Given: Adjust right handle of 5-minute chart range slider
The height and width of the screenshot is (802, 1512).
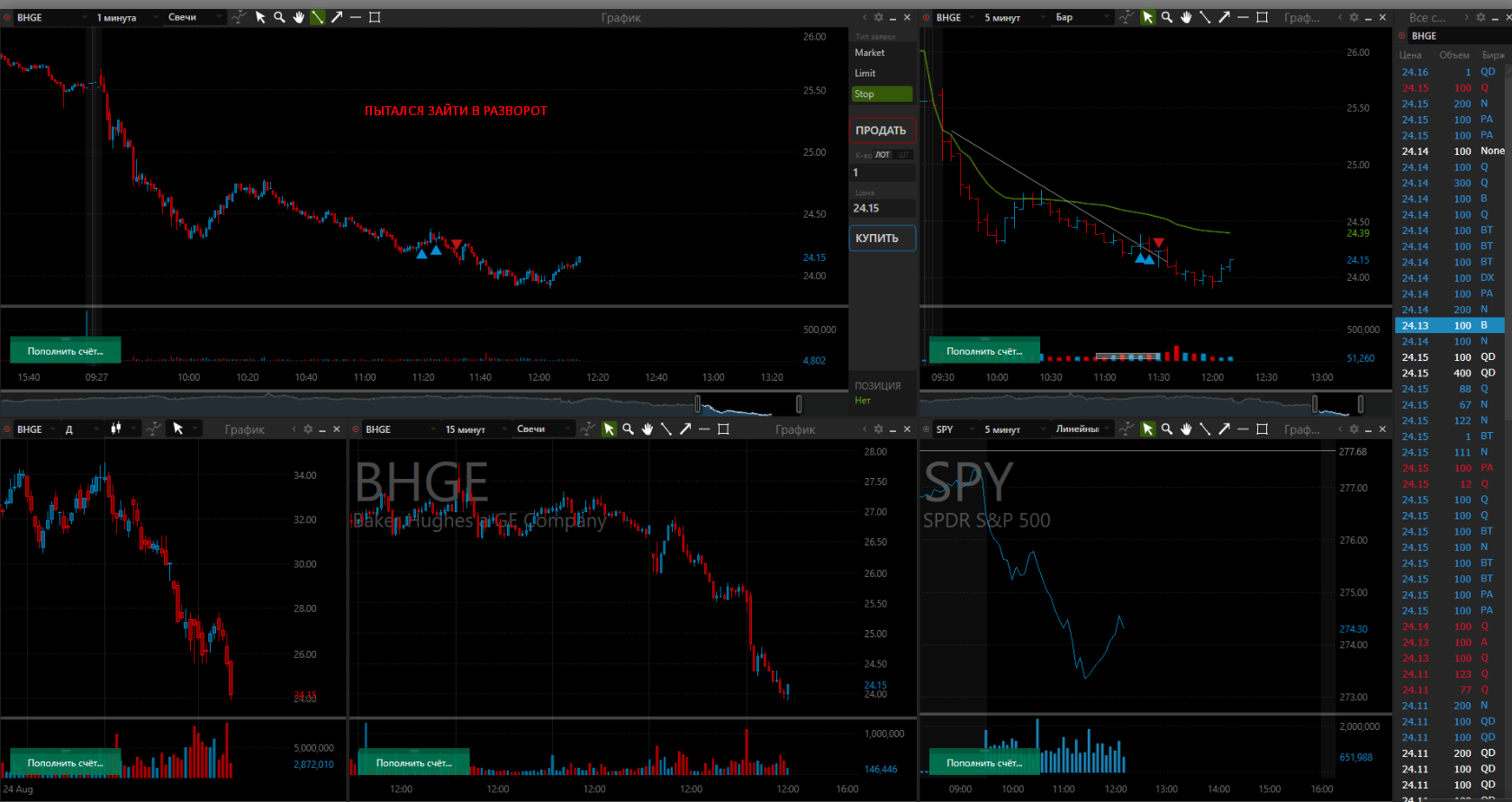Looking at the screenshot, I should point(1361,403).
